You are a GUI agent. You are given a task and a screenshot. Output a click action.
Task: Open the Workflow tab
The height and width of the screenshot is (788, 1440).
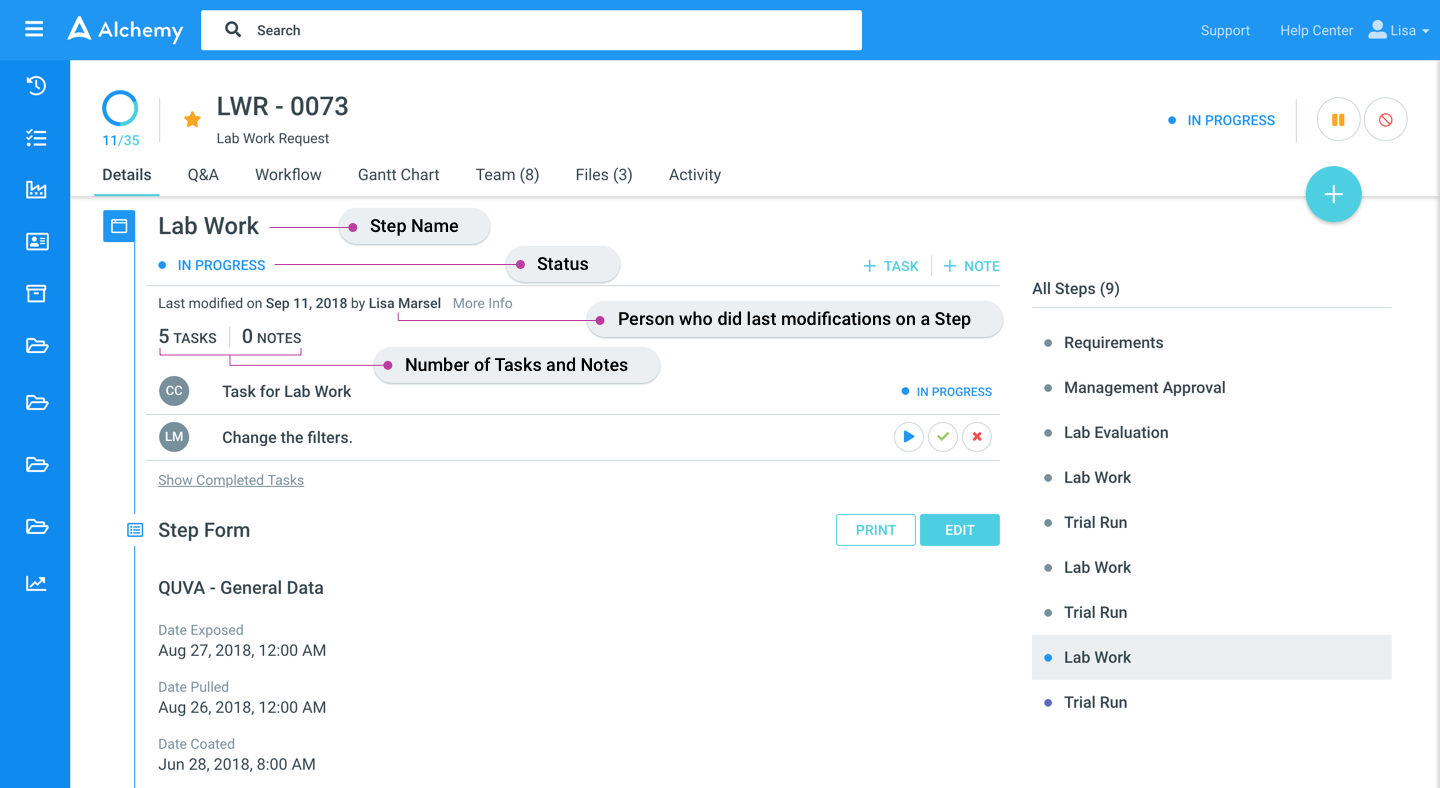(288, 175)
